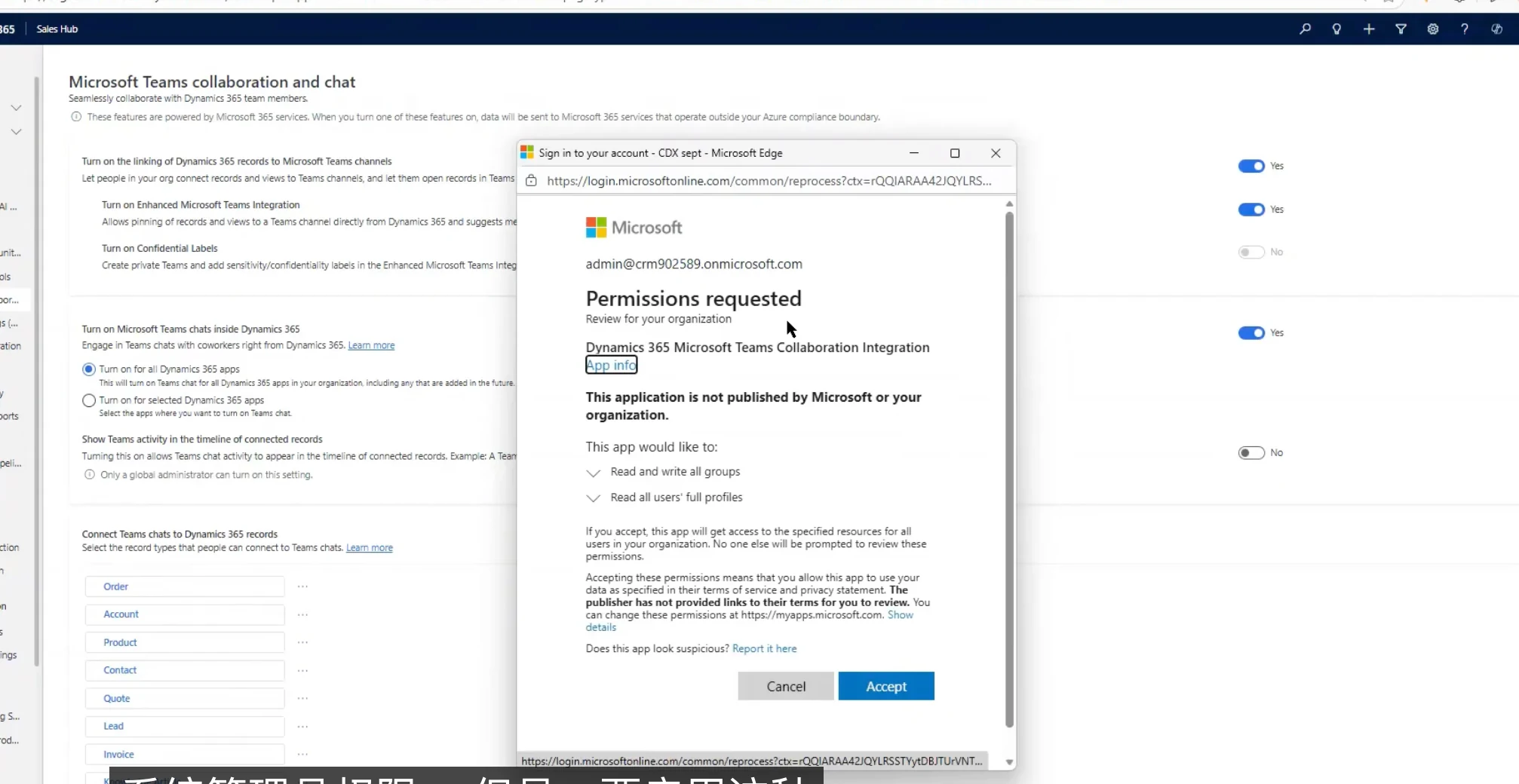The width and height of the screenshot is (1519, 784).
Task: Click the plus quick create icon
Action: pos(1369,29)
